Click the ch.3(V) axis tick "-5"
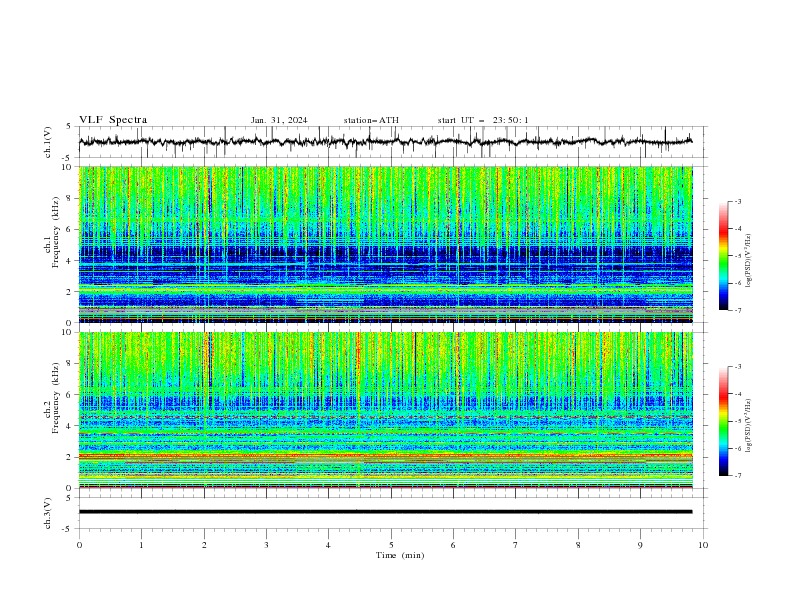Viewport: 792px width, 612px height. pyautogui.click(x=67, y=529)
